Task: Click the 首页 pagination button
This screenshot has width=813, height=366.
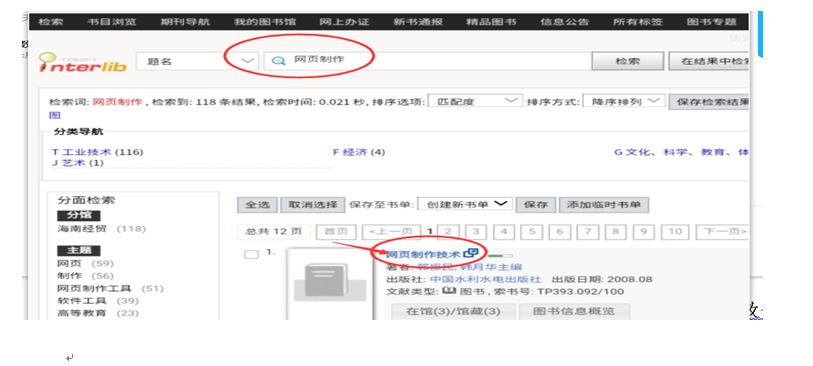Action: click(336, 231)
